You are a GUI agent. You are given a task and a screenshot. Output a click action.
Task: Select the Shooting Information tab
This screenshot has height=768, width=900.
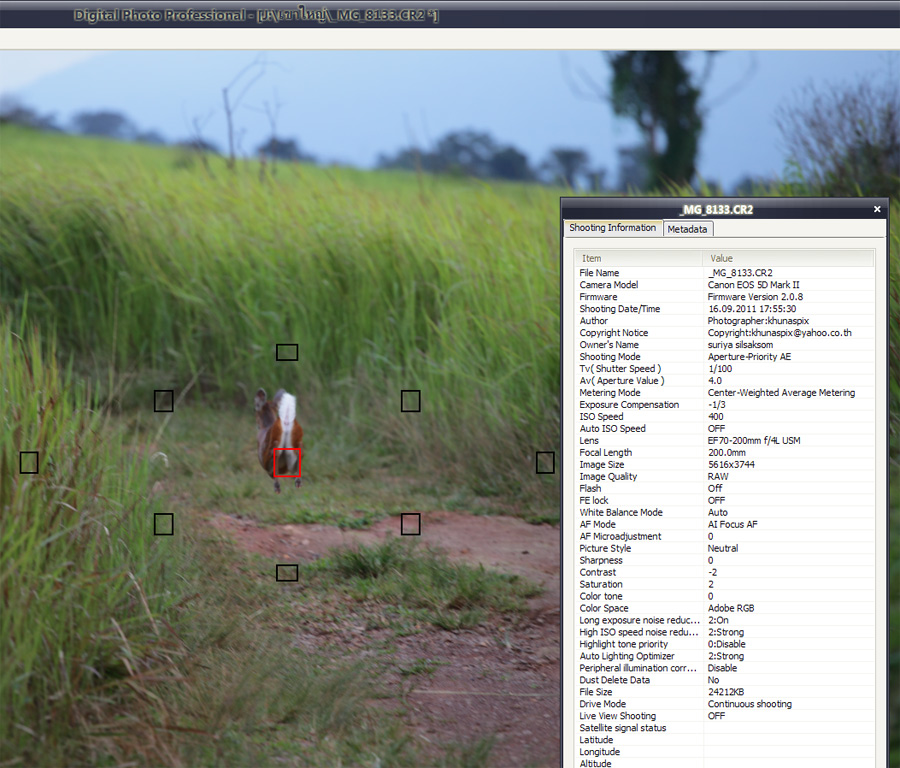coord(612,228)
